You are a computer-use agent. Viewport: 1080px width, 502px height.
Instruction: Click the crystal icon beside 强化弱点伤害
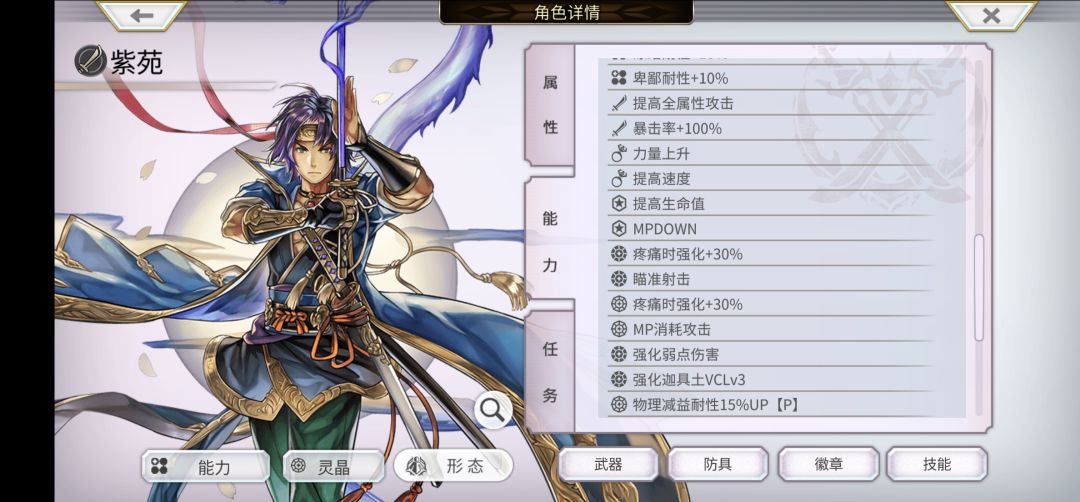click(619, 355)
